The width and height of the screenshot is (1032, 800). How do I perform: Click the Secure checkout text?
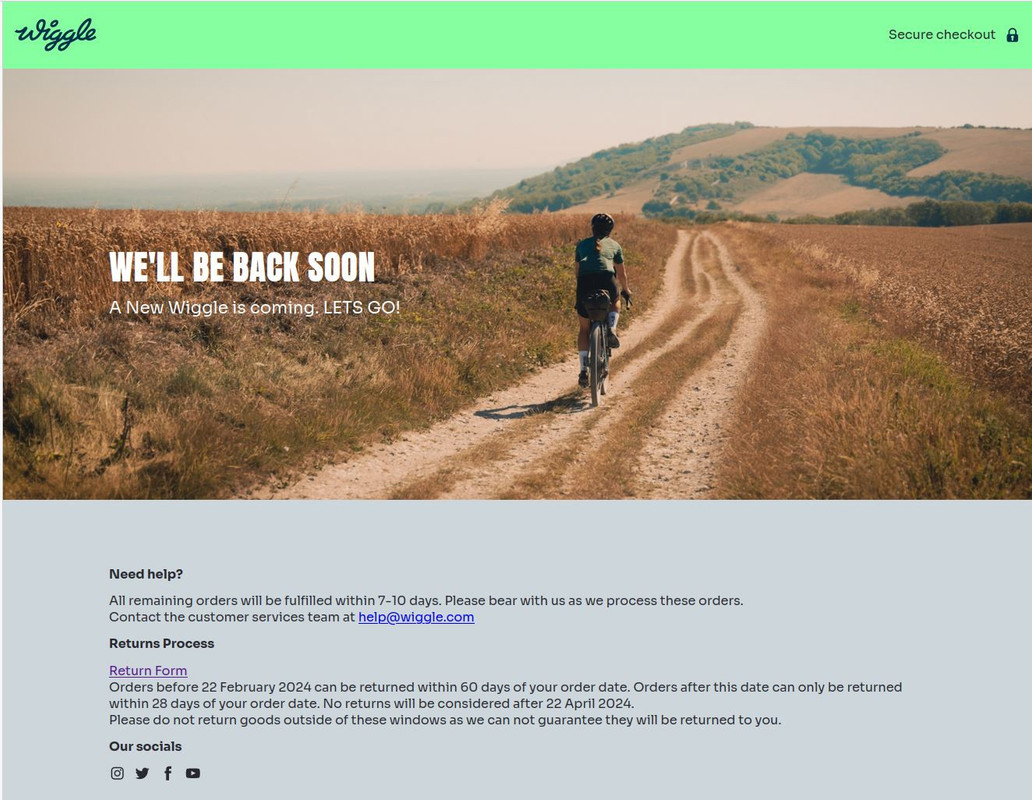[941, 35]
